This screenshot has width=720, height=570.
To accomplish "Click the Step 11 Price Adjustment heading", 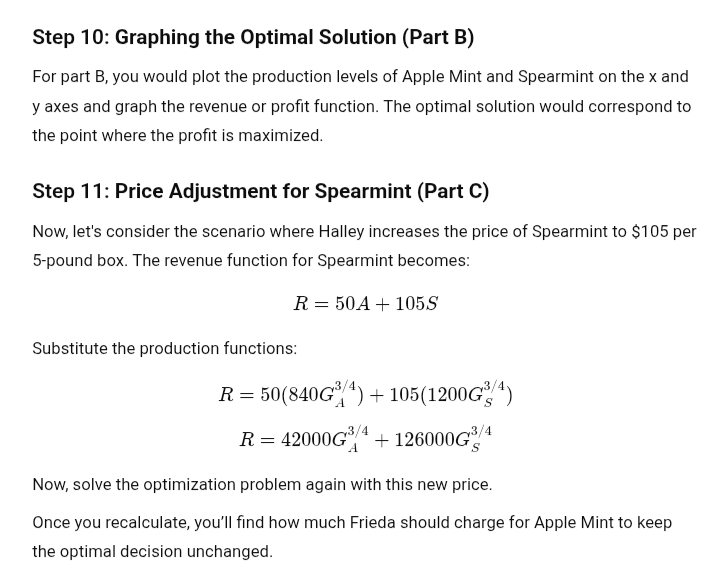I will pos(261,192).
